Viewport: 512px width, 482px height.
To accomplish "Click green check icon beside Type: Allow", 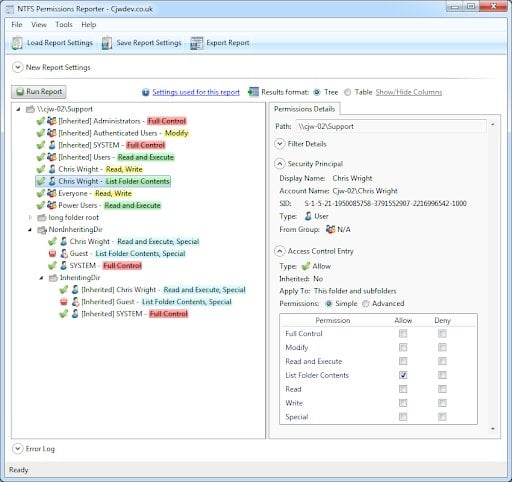I will click(x=306, y=266).
